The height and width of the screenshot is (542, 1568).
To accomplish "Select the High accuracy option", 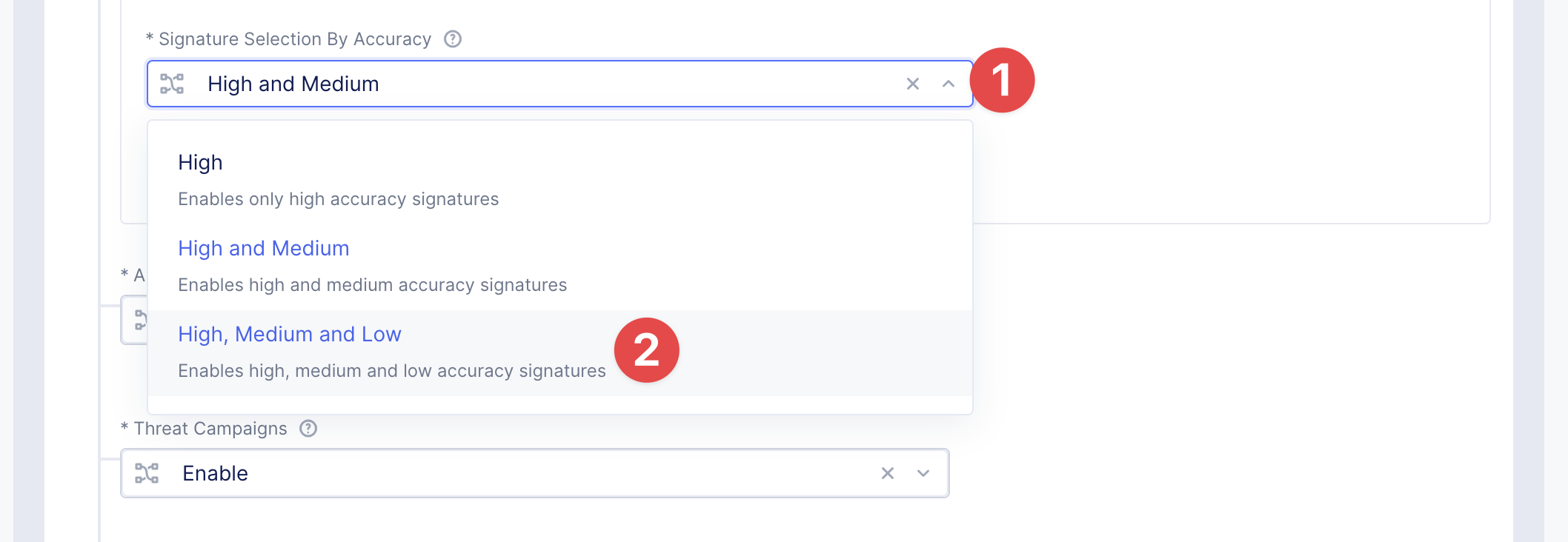I will coord(200,163).
